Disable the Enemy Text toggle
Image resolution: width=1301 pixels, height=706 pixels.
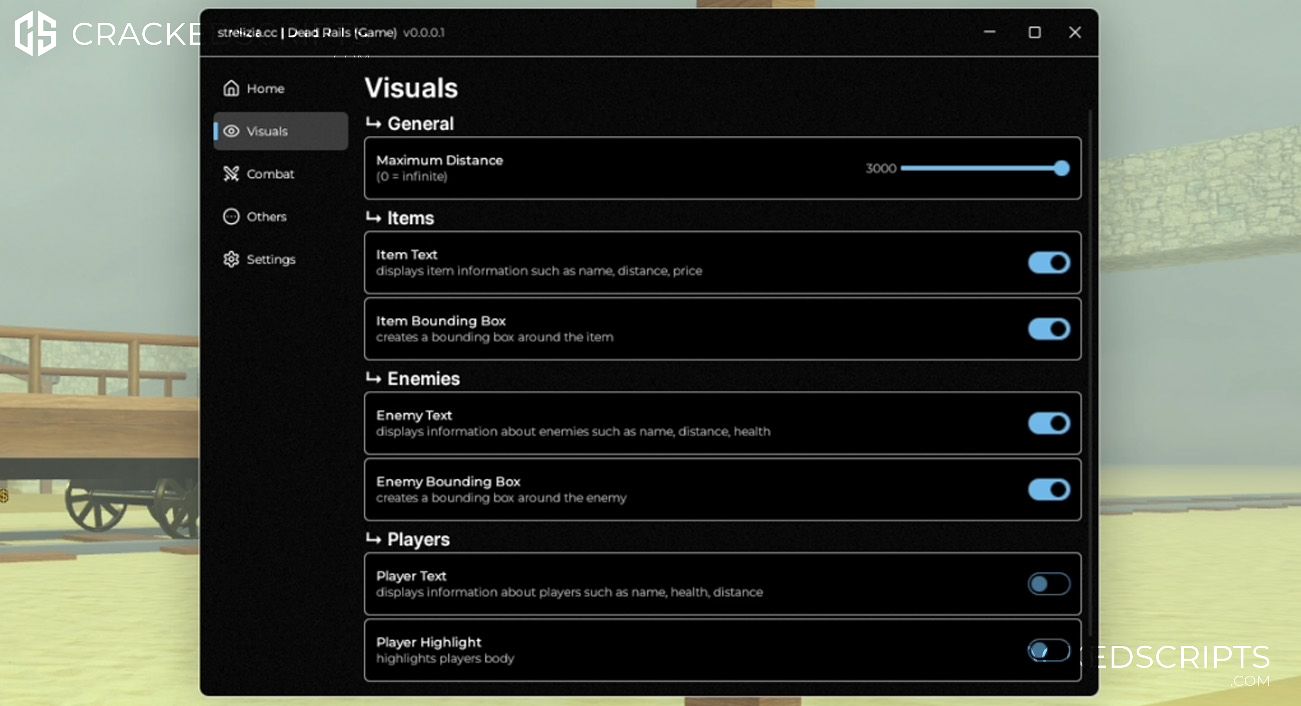click(1049, 423)
